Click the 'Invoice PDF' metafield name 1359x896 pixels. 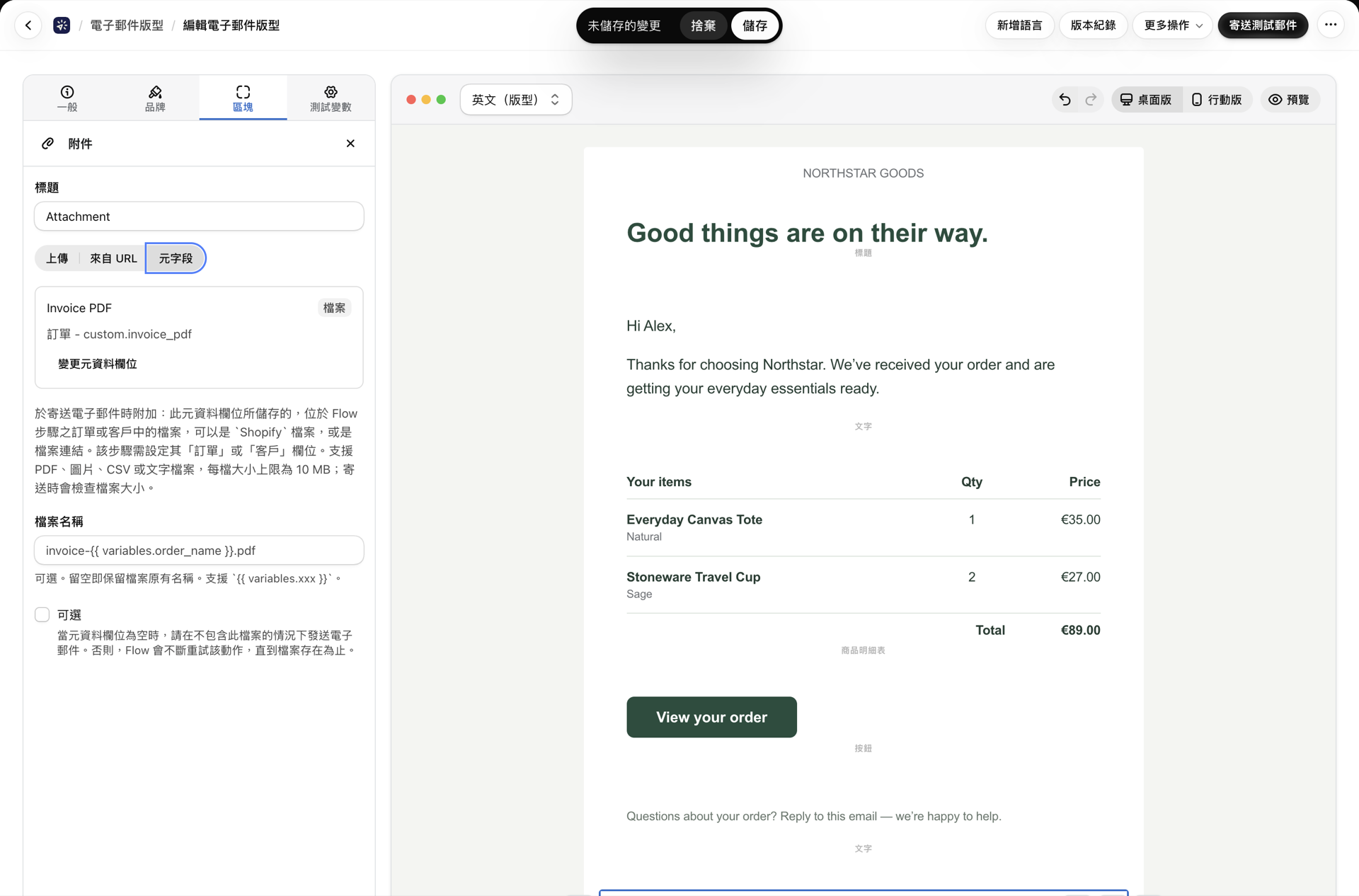pyautogui.click(x=79, y=308)
